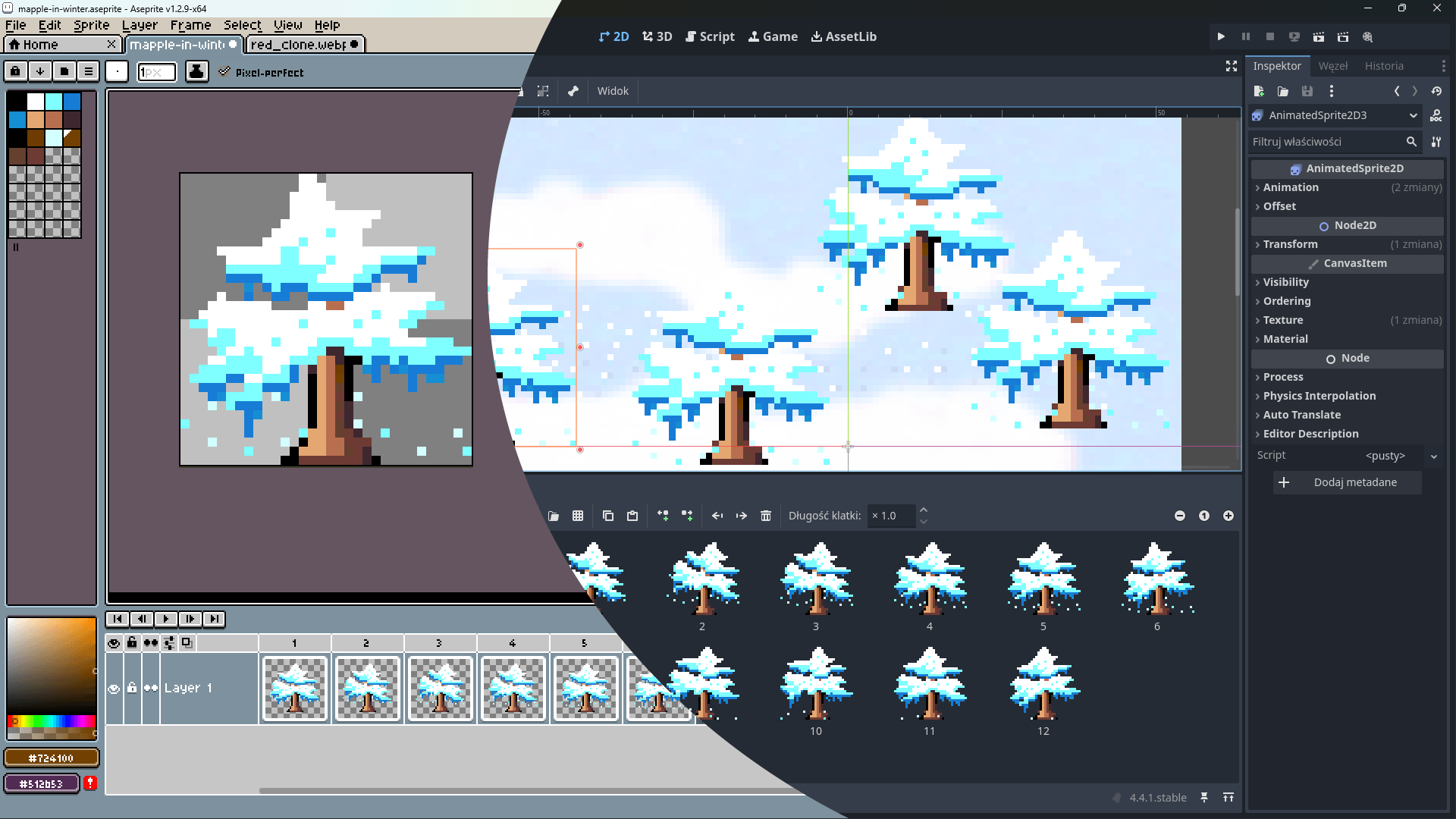Hide Layer 1 using eye icon
This screenshot has width=1456, height=819.
(114, 689)
